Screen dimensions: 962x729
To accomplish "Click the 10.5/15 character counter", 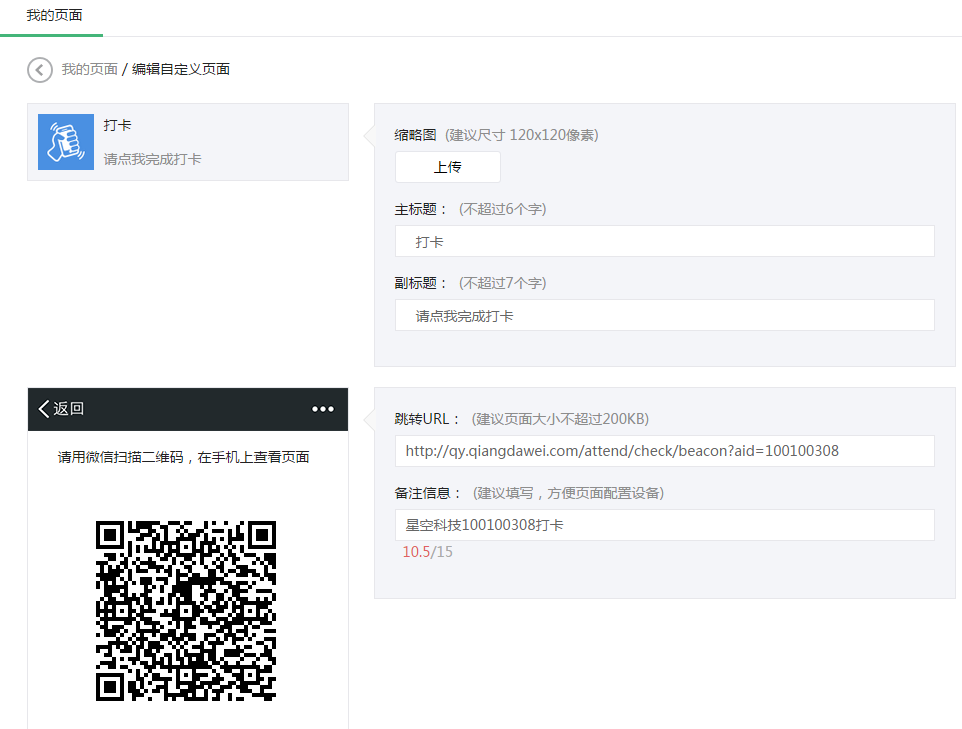I will click(x=428, y=552).
